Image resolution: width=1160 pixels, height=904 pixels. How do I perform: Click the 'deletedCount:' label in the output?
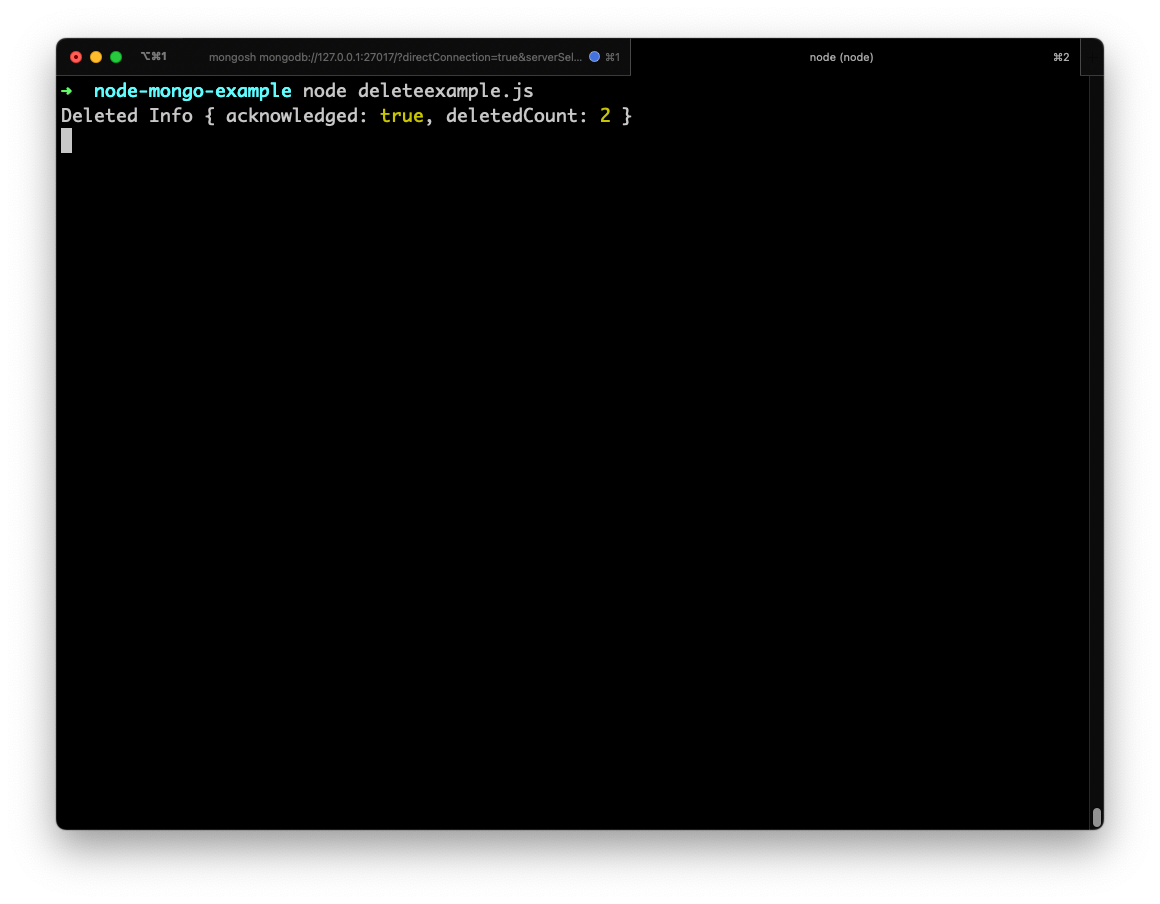(x=517, y=116)
